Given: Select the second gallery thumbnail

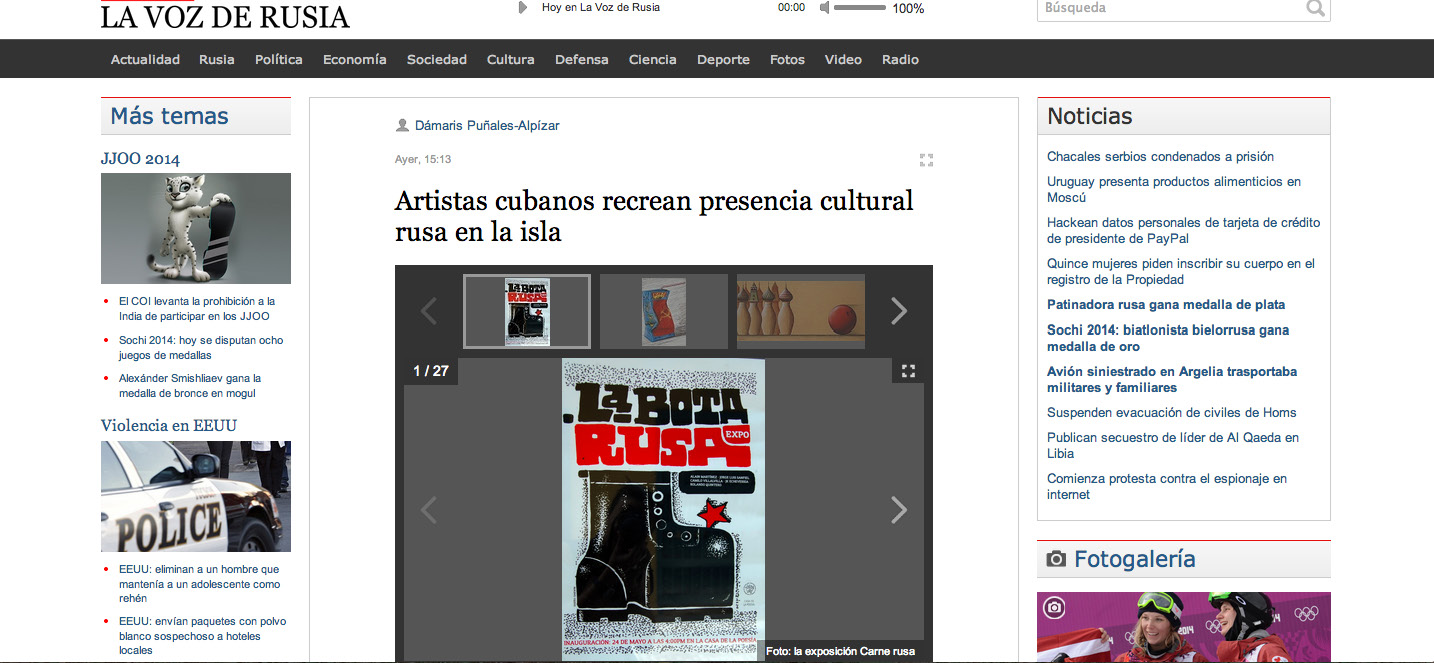Looking at the screenshot, I should pos(664,311).
